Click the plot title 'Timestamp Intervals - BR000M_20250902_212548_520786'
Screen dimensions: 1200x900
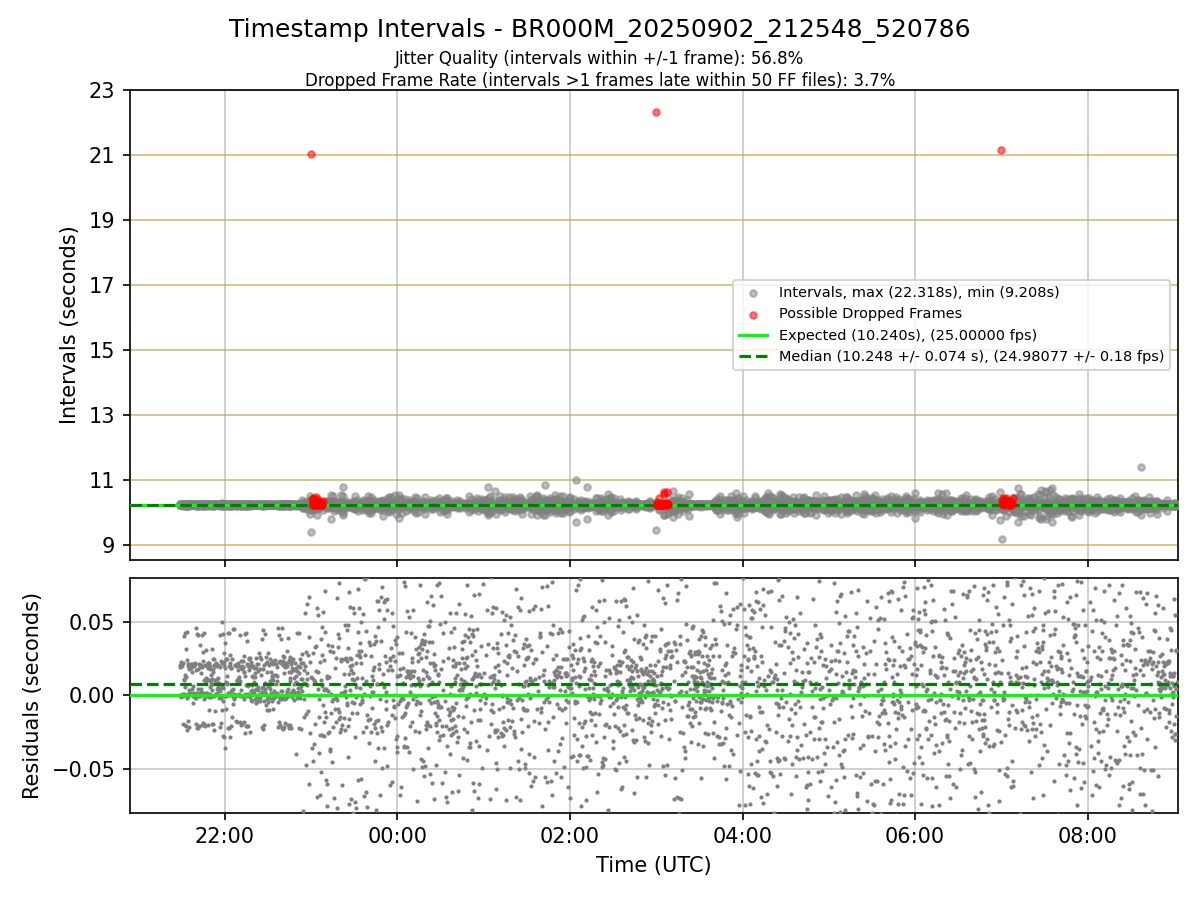(599, 29)
